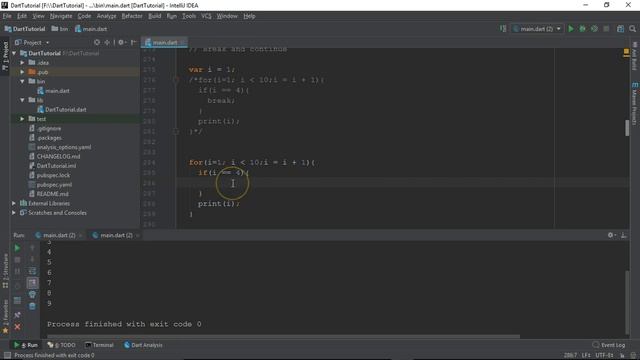Close run tab with the red X icon

pos(17,327)
